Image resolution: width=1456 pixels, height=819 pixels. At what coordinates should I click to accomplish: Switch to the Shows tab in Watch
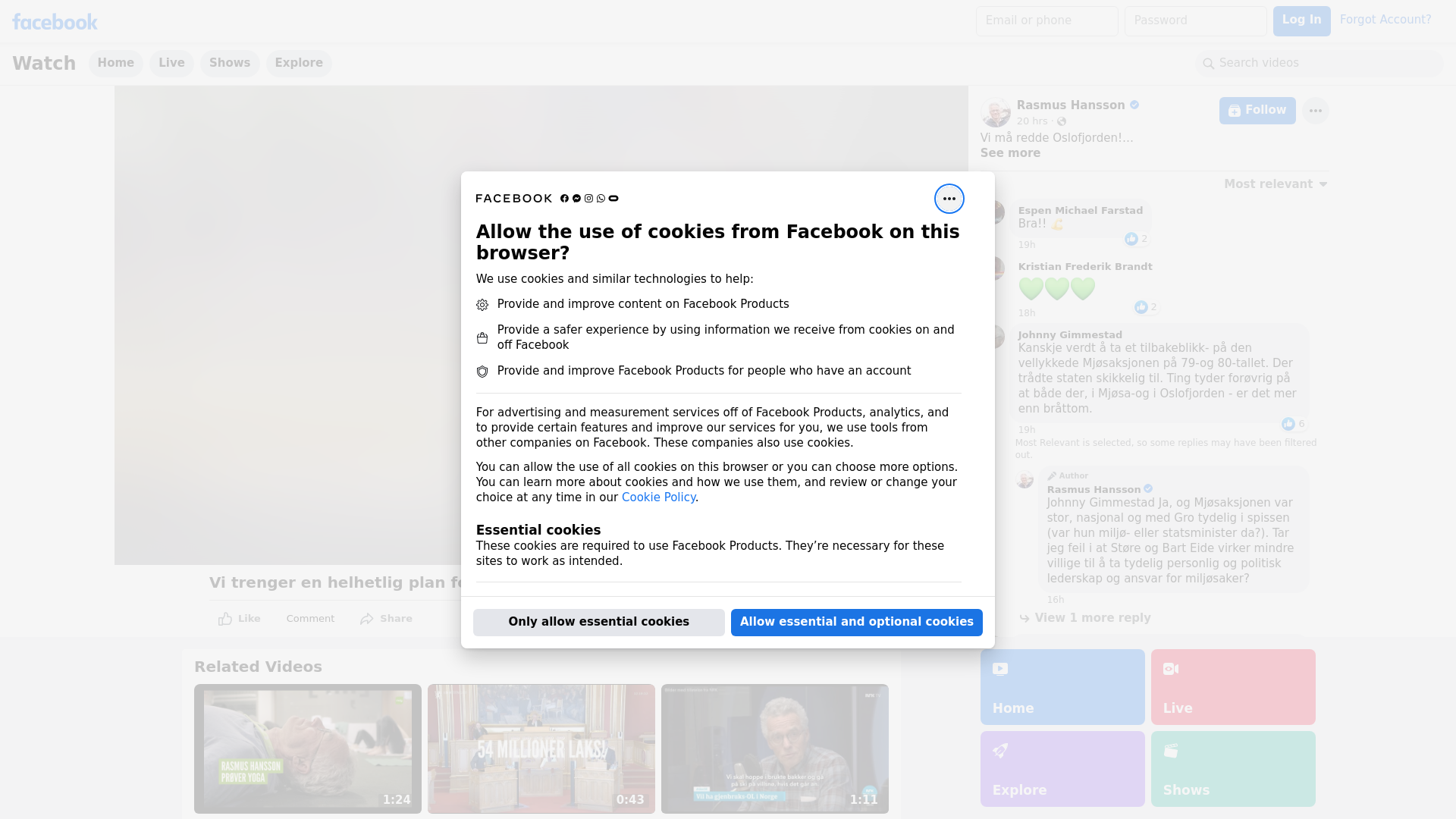(x=229, y=63)
